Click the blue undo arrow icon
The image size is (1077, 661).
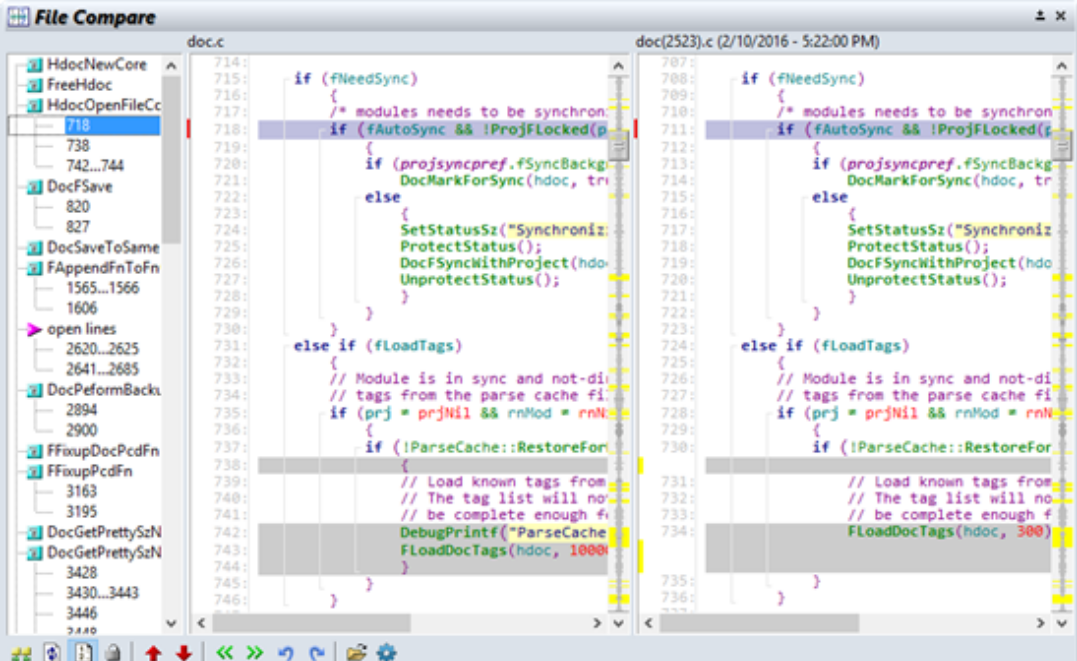point(286,652)
